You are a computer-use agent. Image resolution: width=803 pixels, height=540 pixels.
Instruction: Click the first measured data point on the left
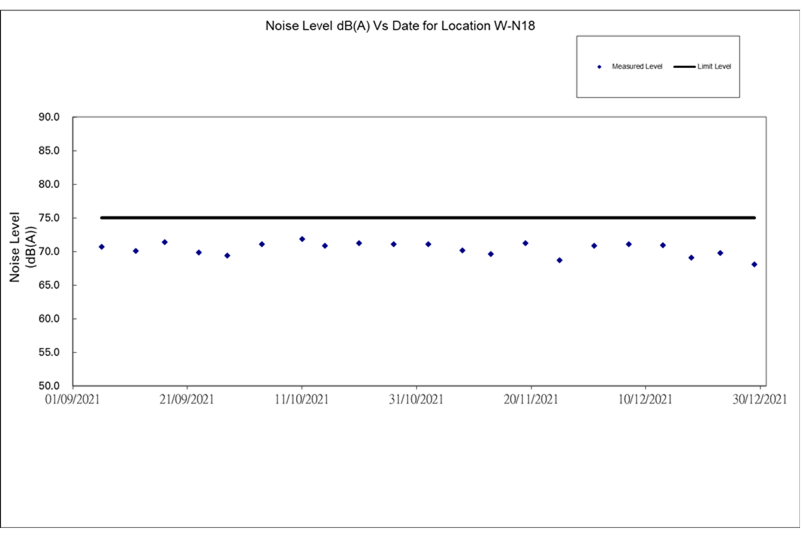(101, 246)
